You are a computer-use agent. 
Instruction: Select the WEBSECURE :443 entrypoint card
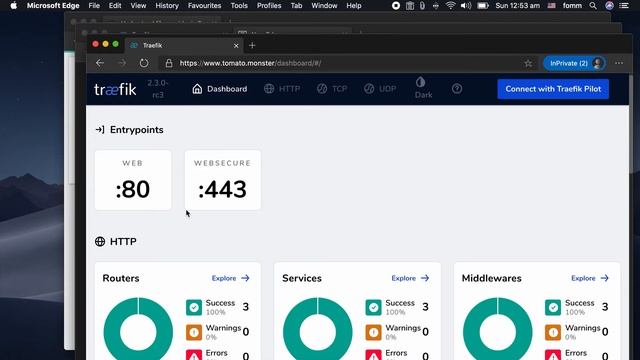[x=222, y=180]
